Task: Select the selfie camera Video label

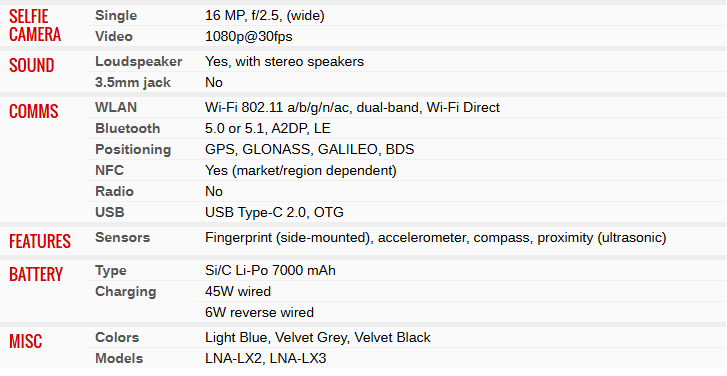Action: (114, 37)
